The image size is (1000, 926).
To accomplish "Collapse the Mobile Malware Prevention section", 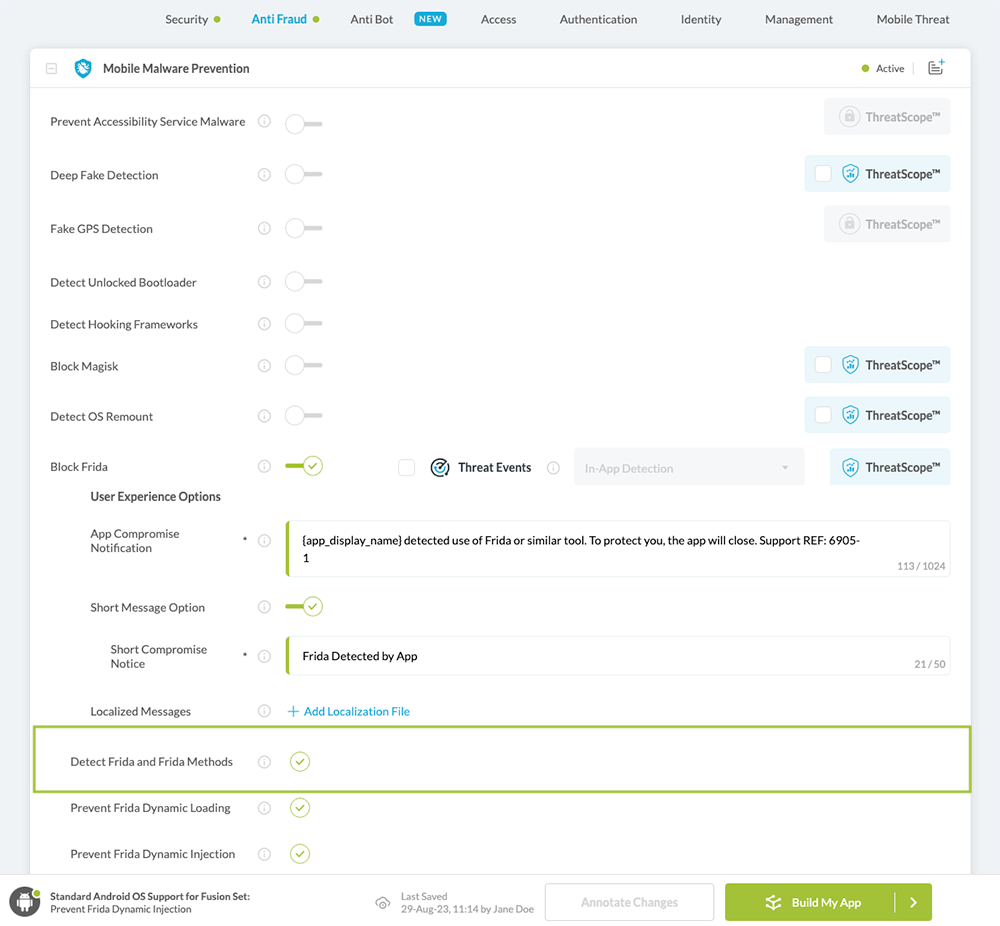I will tap(51, 69).
